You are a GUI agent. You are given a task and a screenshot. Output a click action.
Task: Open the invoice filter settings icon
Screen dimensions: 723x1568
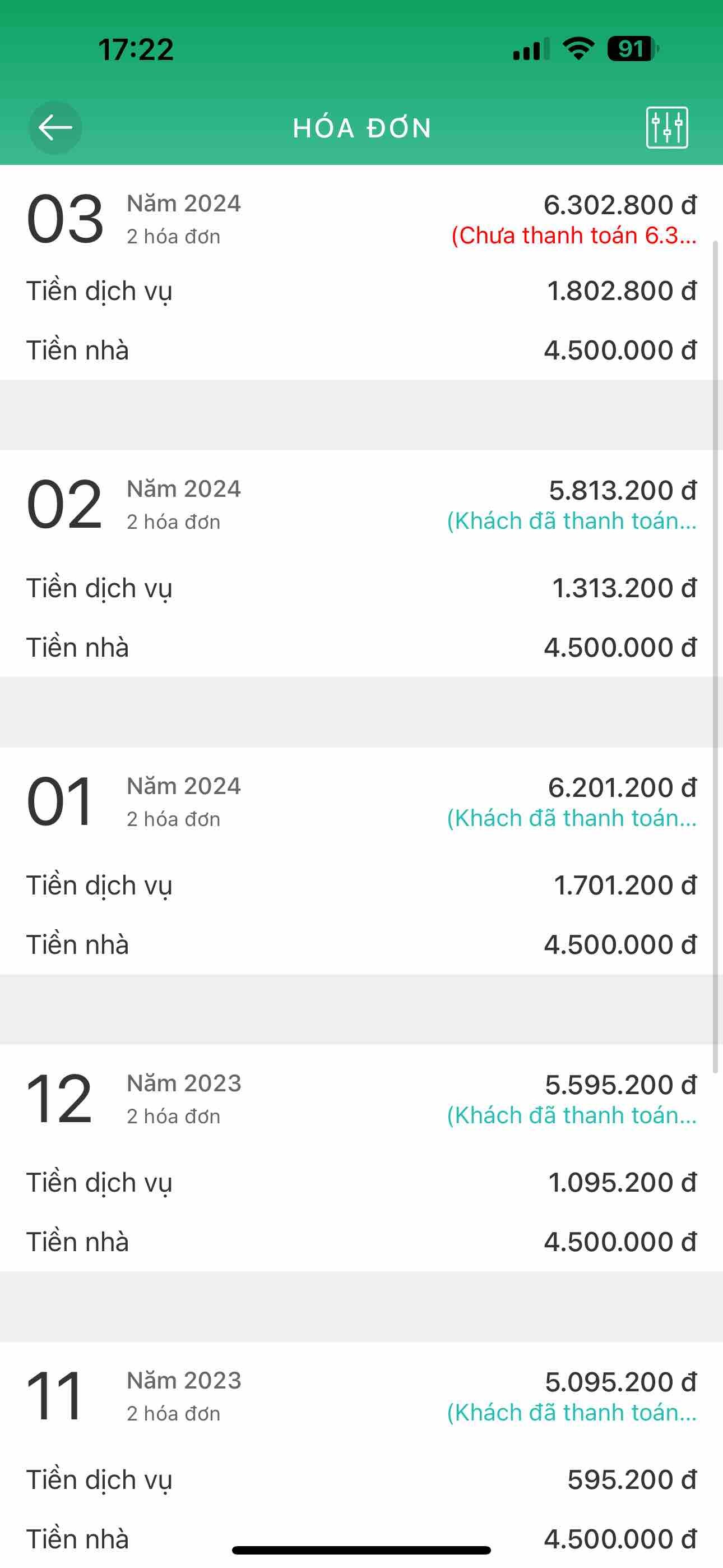(666, 128)
